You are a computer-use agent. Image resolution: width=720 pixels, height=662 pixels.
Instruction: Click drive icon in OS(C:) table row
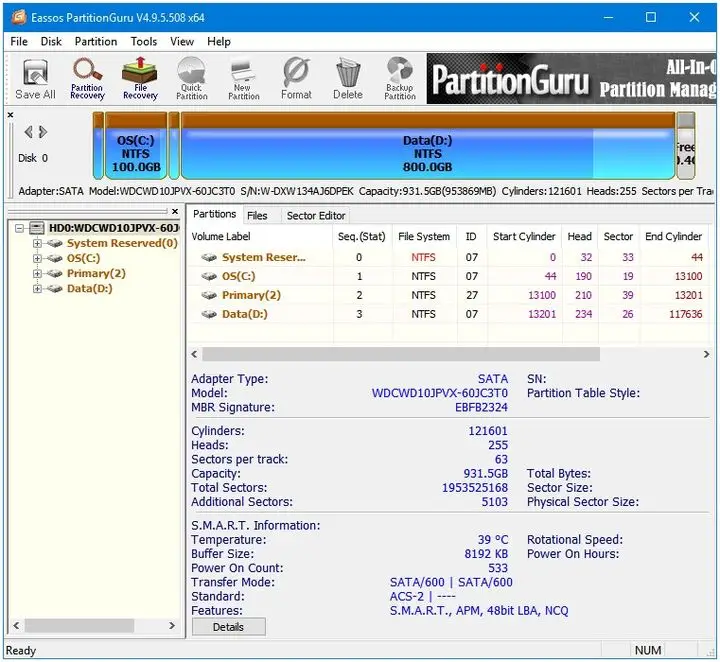coord(209,276)
